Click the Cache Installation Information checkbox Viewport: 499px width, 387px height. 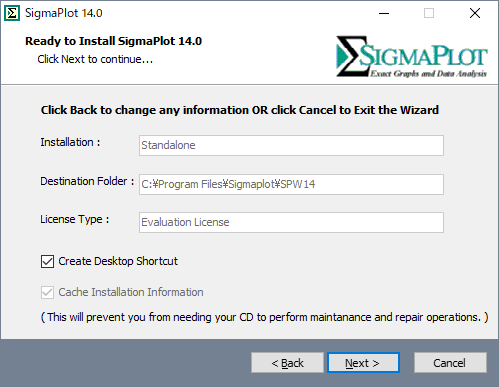47,292
